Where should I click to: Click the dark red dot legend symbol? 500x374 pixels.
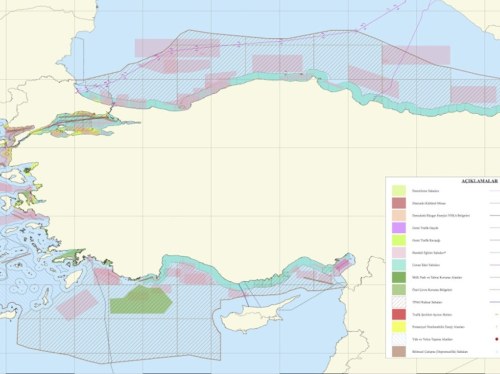[x=497, y=339]
